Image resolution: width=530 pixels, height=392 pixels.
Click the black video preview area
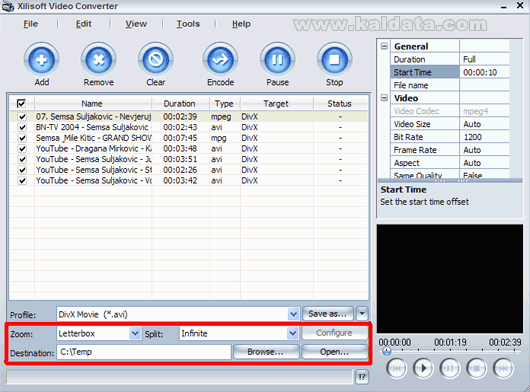pos(450,278)
